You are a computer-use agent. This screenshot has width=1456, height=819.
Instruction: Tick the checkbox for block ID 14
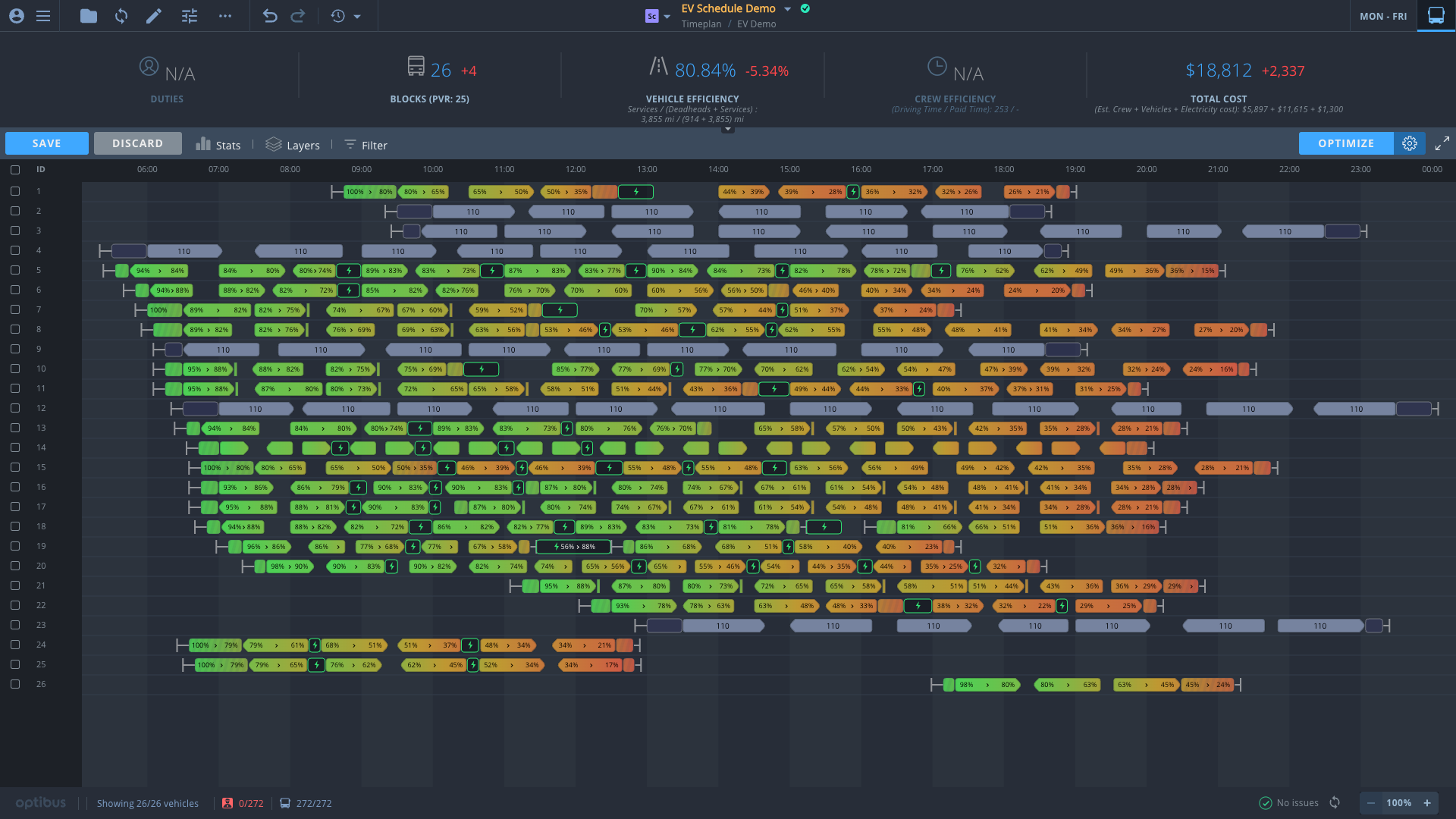15,448
